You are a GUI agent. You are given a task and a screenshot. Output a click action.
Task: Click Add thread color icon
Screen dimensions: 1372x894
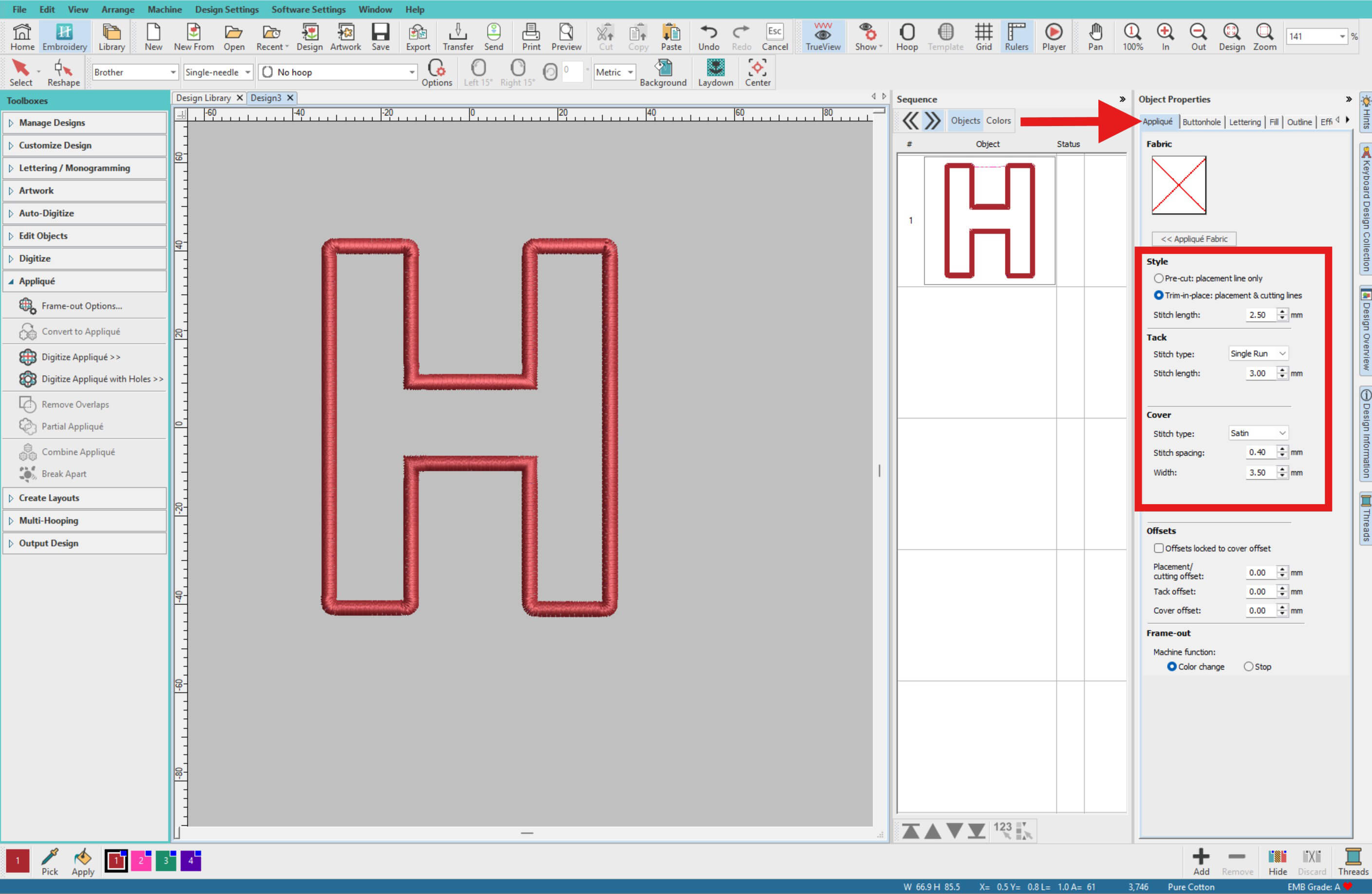pyautogui.click(x=1202, y=862)
